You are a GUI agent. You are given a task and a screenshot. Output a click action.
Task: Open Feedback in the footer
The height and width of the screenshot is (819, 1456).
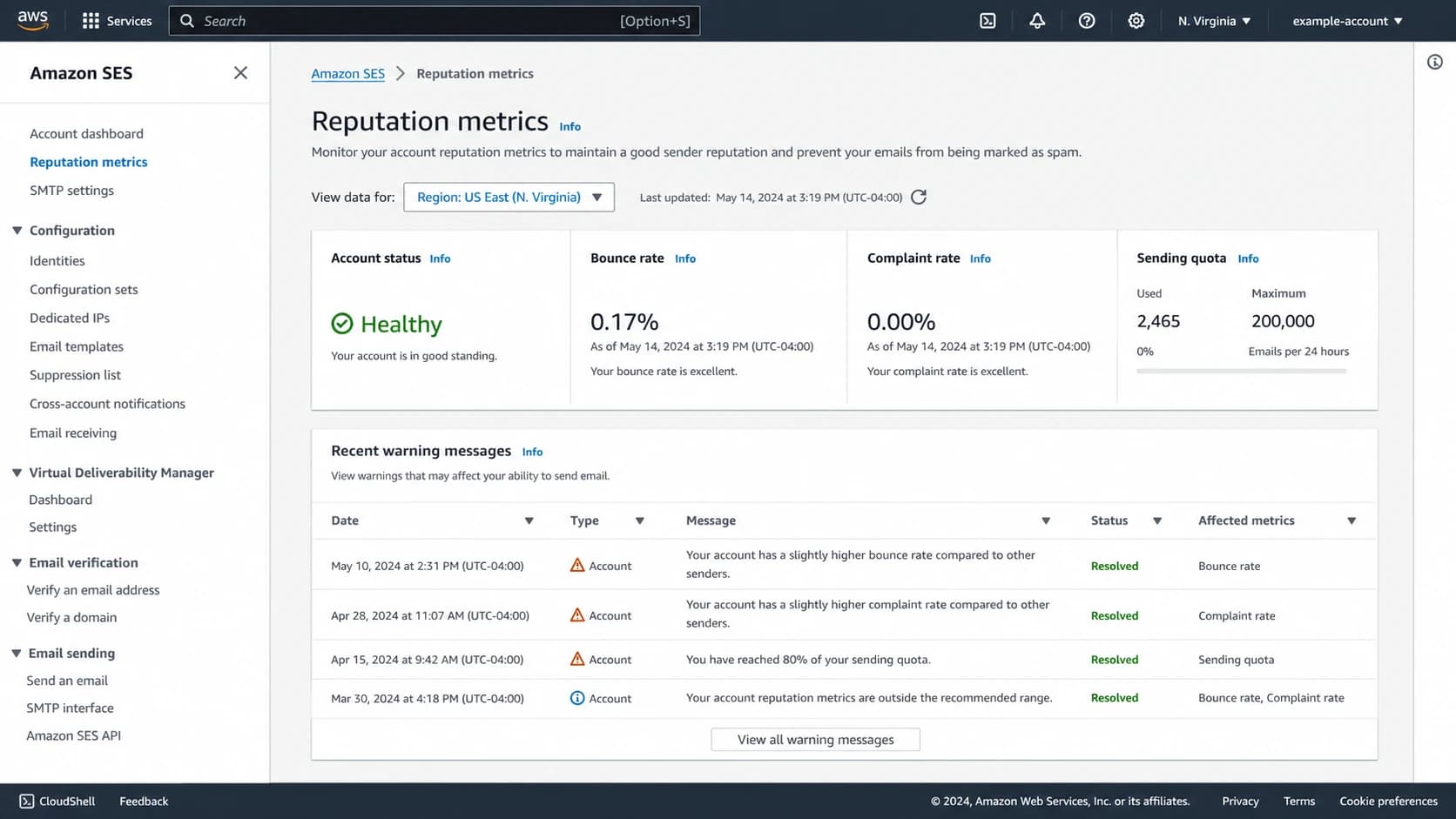click(144, 801)
